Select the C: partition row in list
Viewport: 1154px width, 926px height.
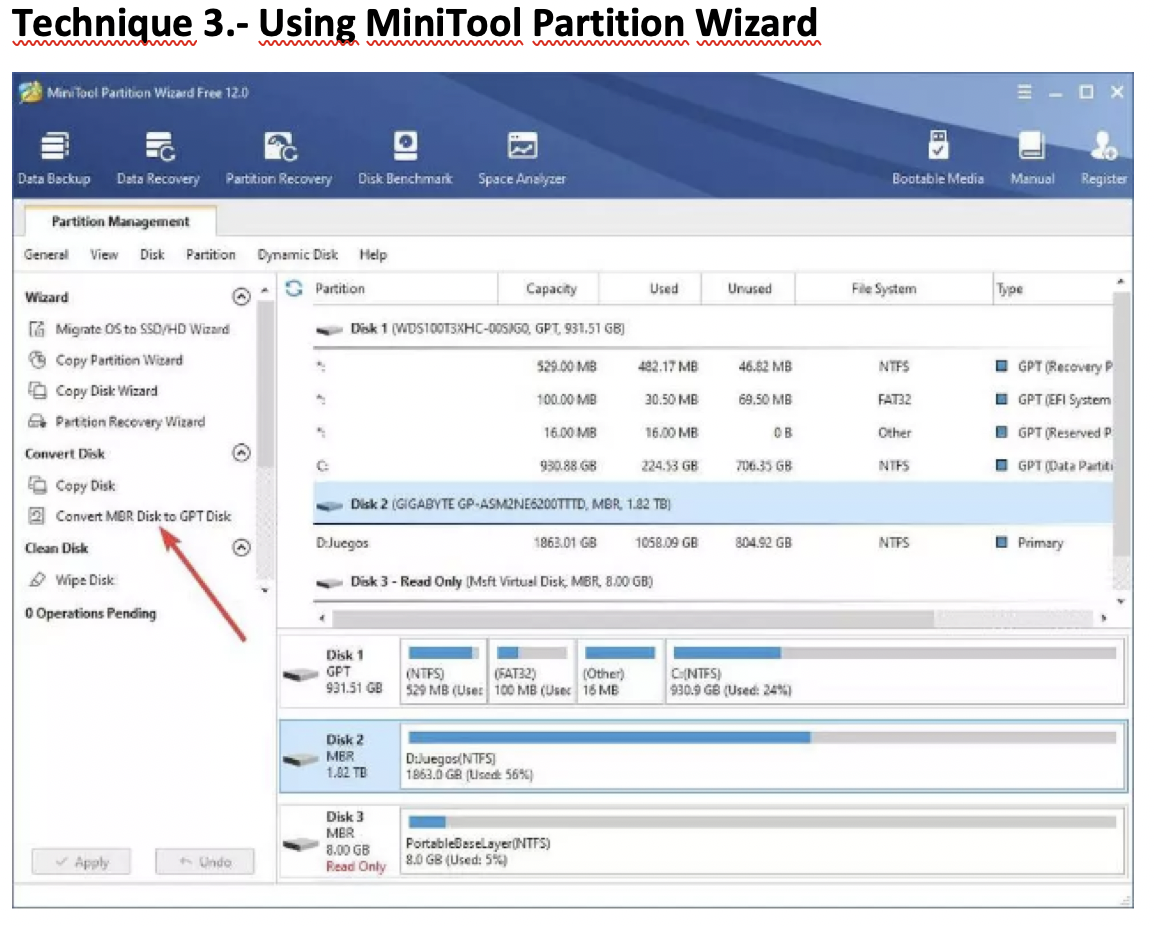(x=712, y=466)
